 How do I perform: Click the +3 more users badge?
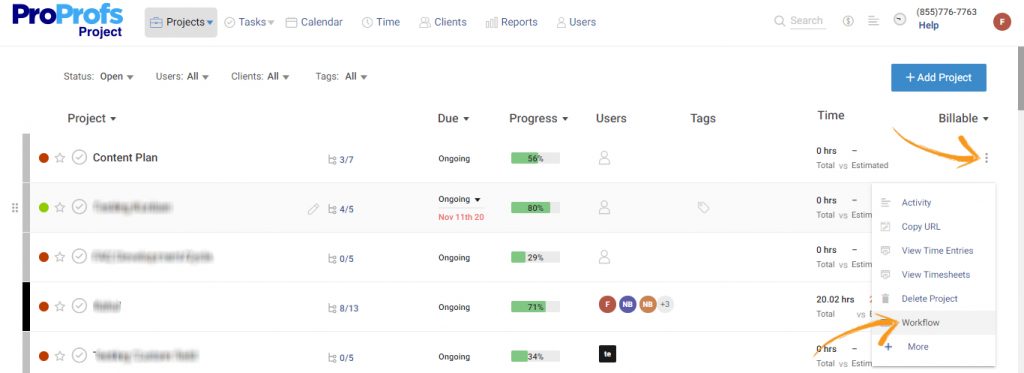tap(665, 304)
